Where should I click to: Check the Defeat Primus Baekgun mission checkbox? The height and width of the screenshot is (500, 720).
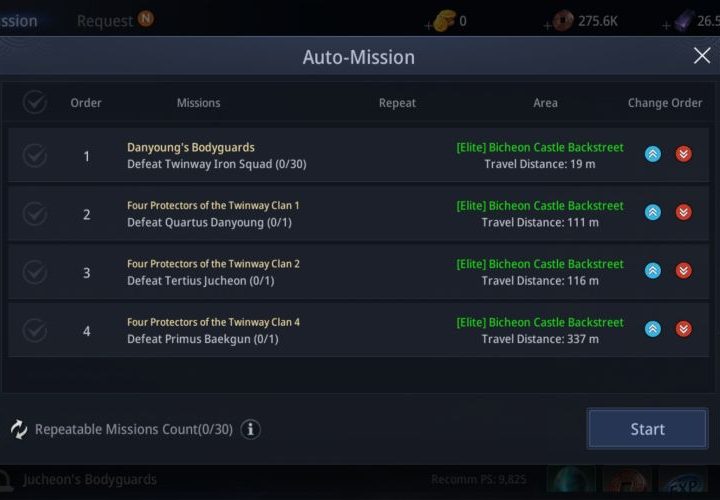pyautogui.click(x=35, y=330)
